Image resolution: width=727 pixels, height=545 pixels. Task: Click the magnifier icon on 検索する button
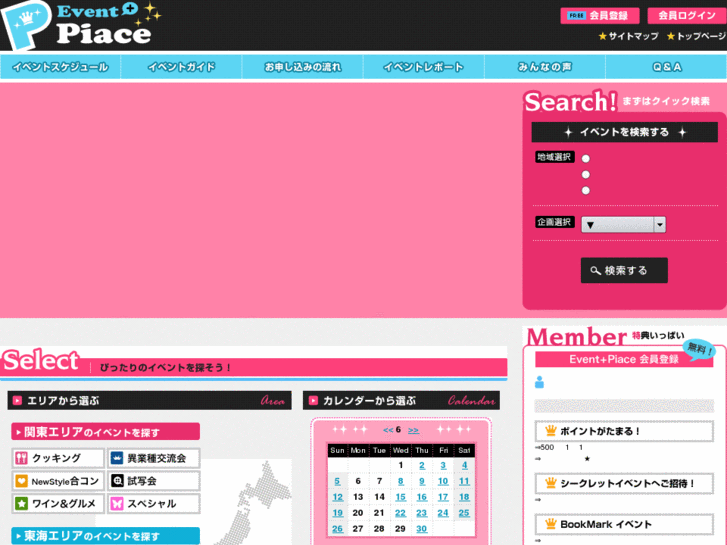point(595,270)
